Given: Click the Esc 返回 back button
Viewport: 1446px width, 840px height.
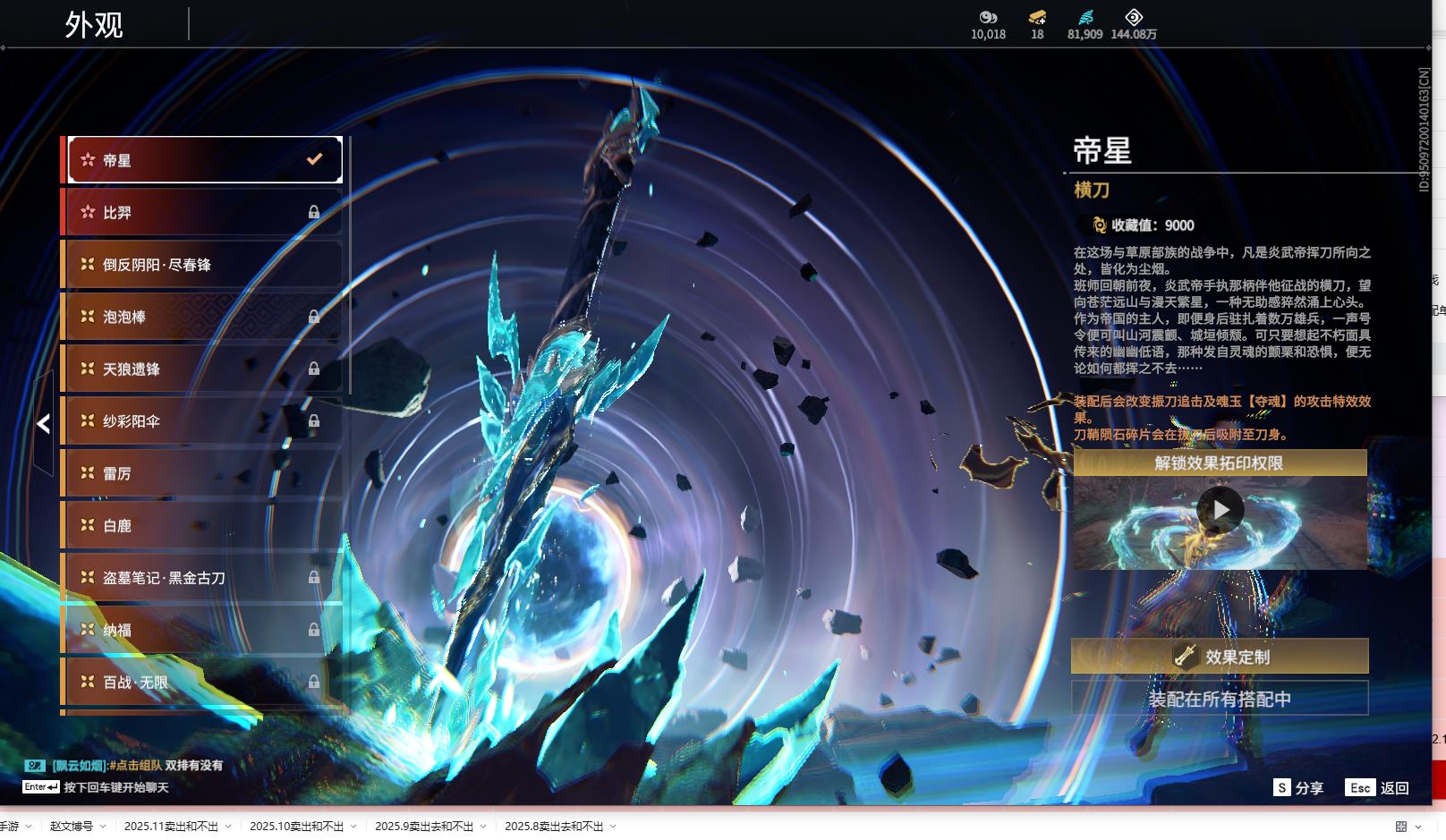Looking at the screenshot, I should (1378, 788).
